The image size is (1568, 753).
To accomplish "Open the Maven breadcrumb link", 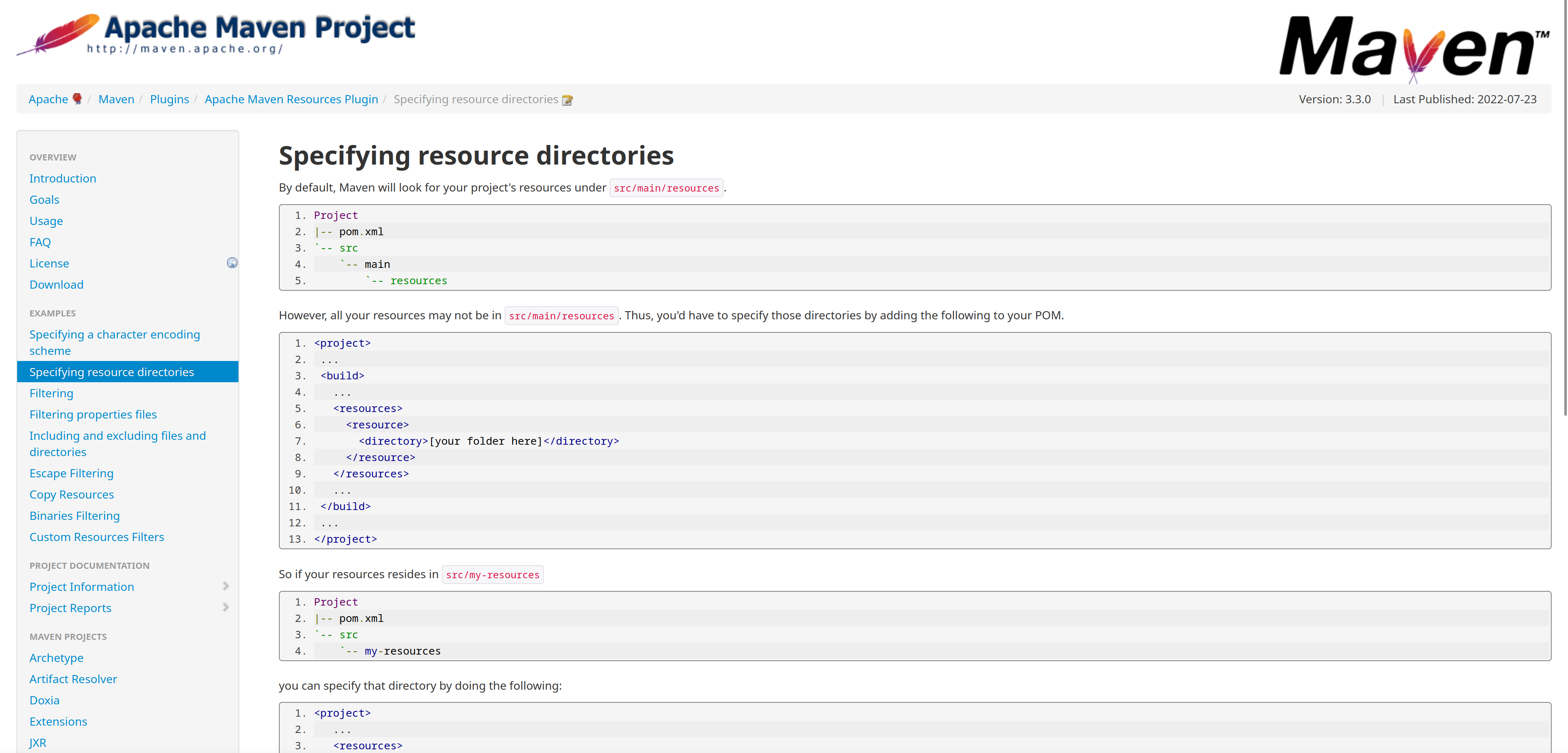I will [x=116, y=99].
